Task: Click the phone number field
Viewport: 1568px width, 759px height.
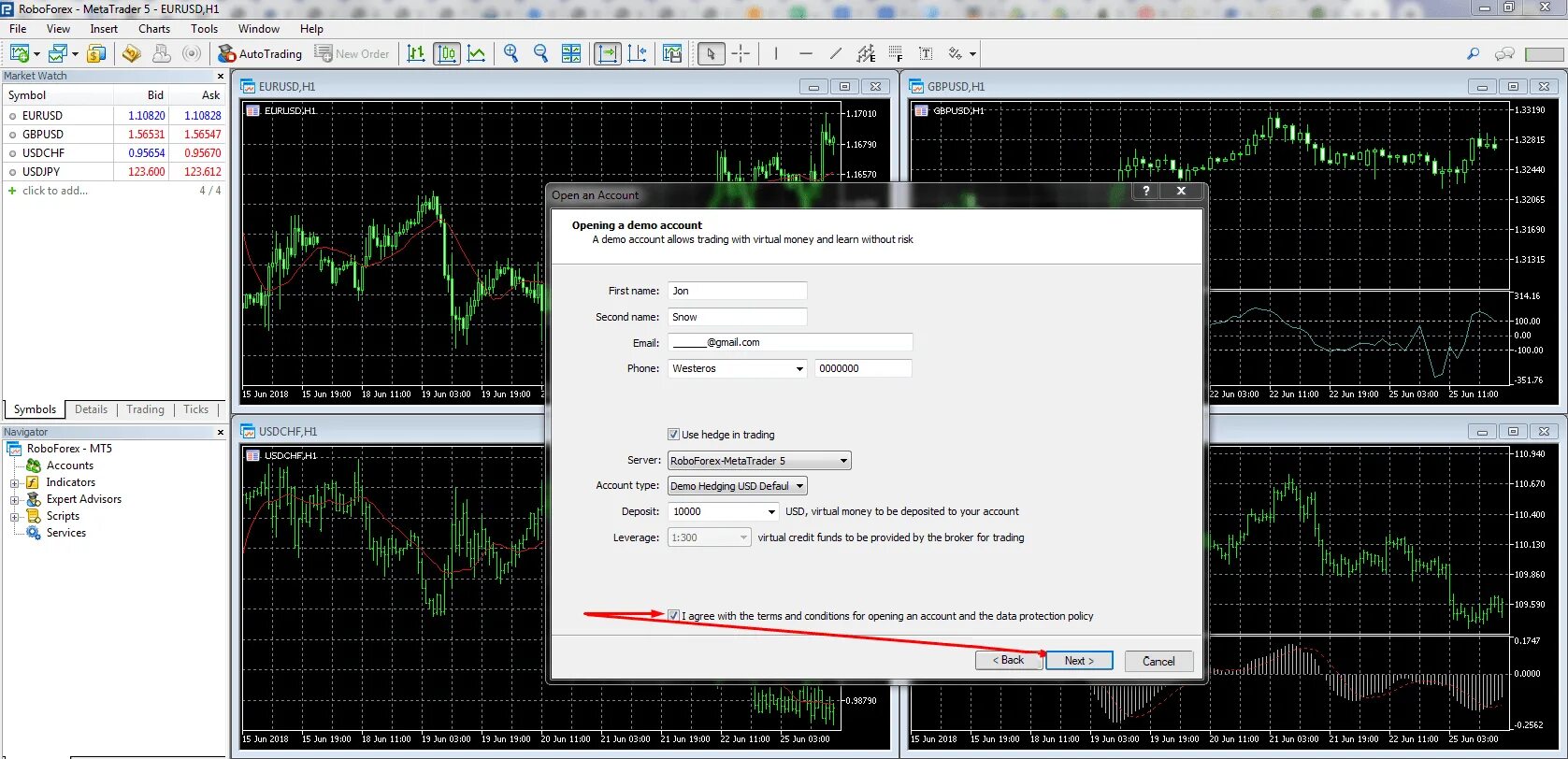Action: 863,368
